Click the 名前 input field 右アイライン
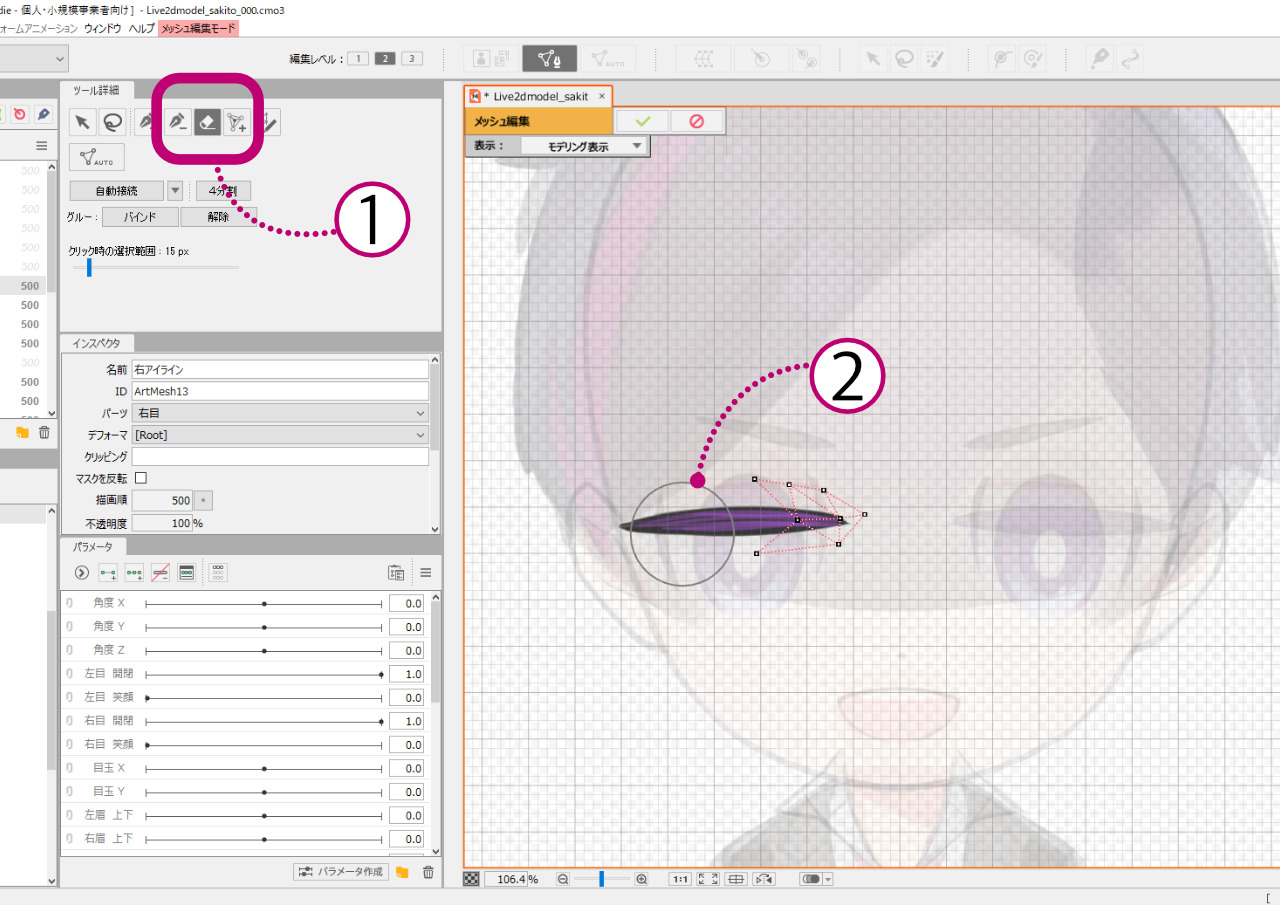1280x905 pixels. click(280, 369)
